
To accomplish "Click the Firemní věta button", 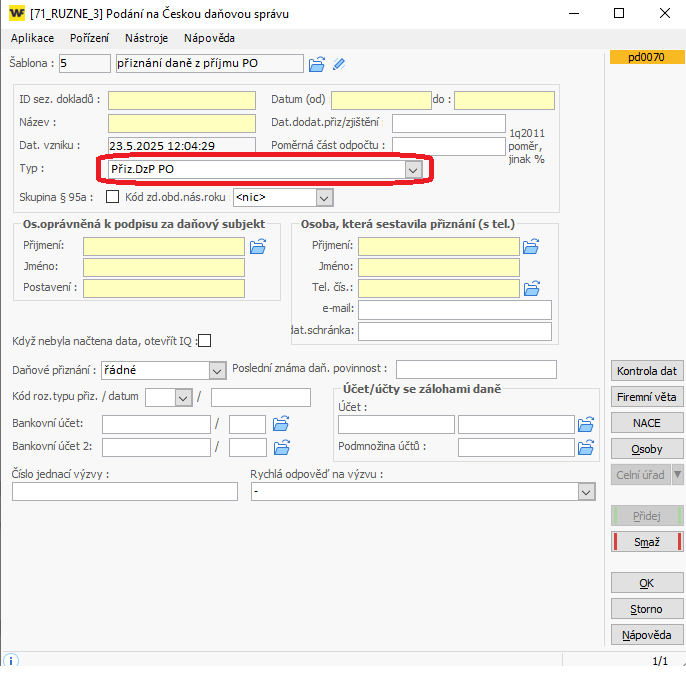I will tap(647, 397).
